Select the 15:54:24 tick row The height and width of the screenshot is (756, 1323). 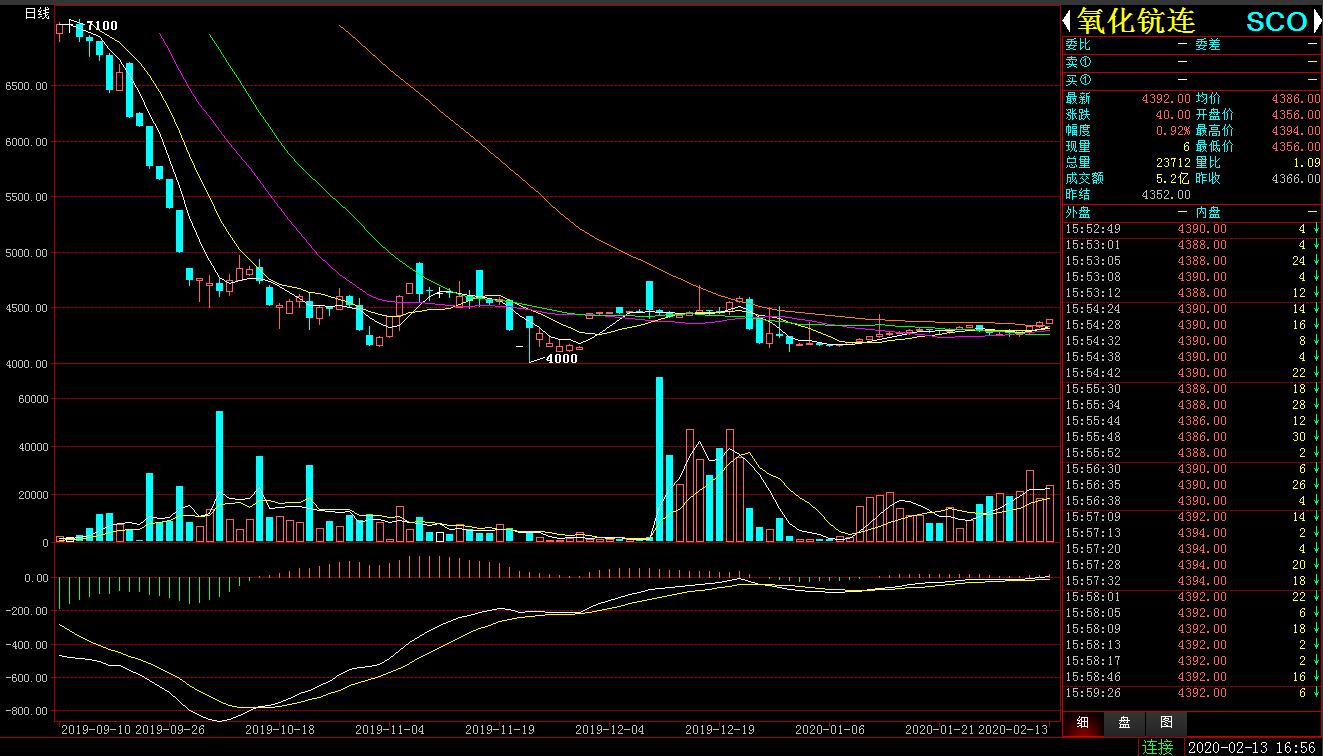(1191, 309)
